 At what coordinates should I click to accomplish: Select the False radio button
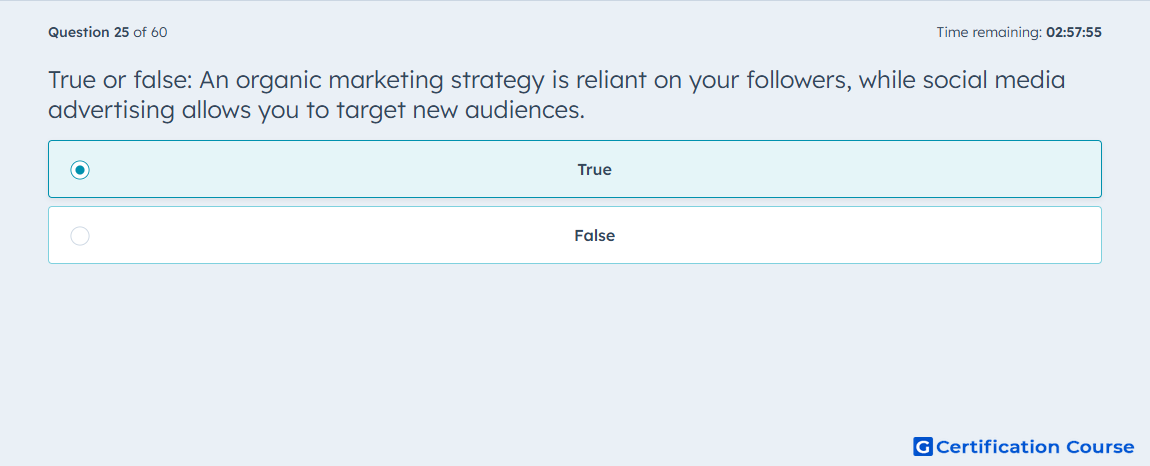pyautogui.click(x=80, y=236)
